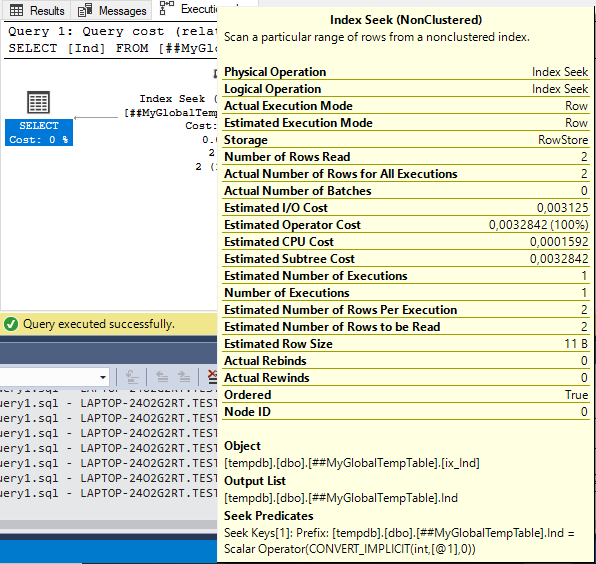Click the Actual Rebinds row
This screenshot has height=564, width=596.
click(x=406, y=361)
